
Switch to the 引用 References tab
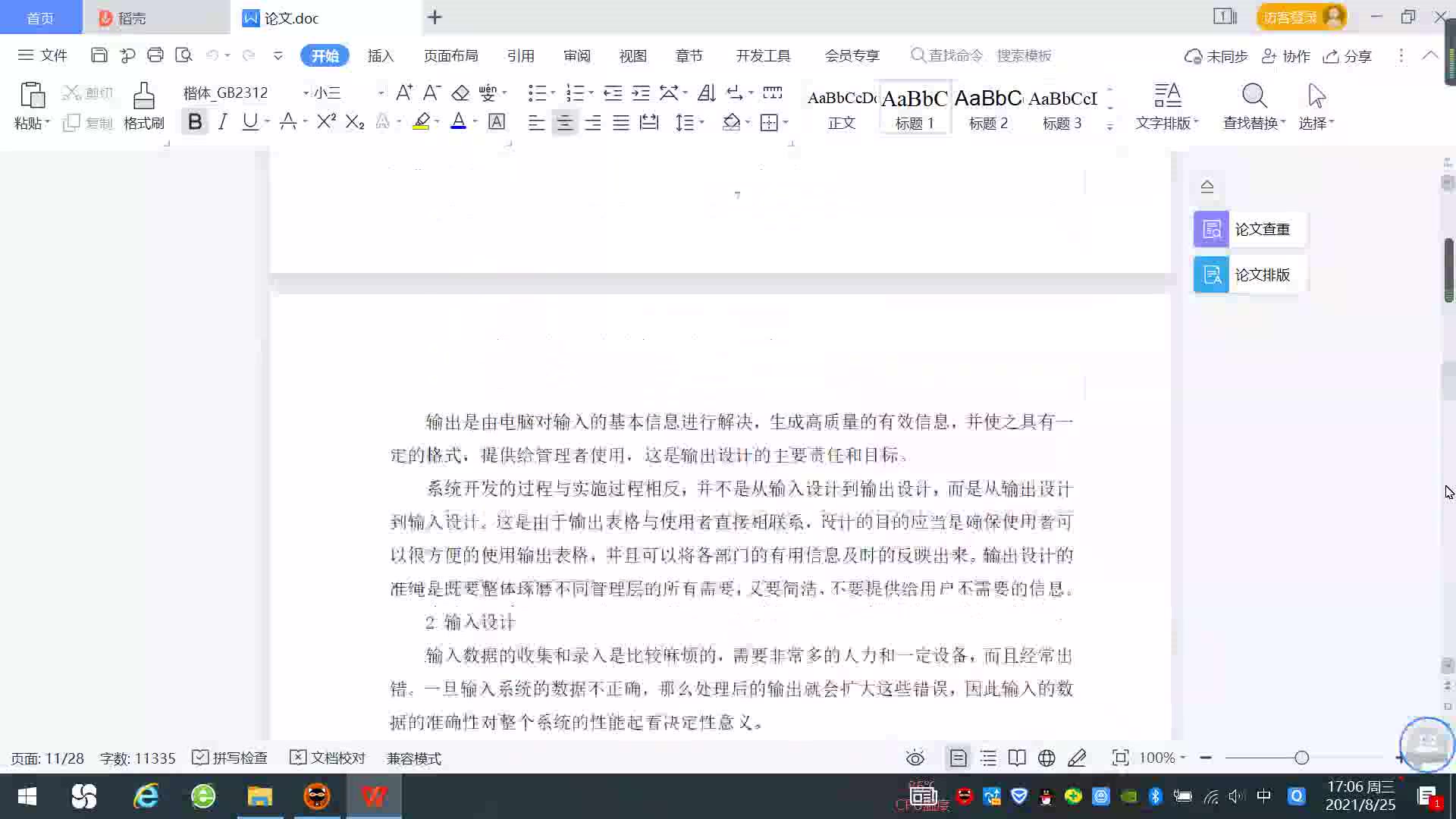(521, 55)
